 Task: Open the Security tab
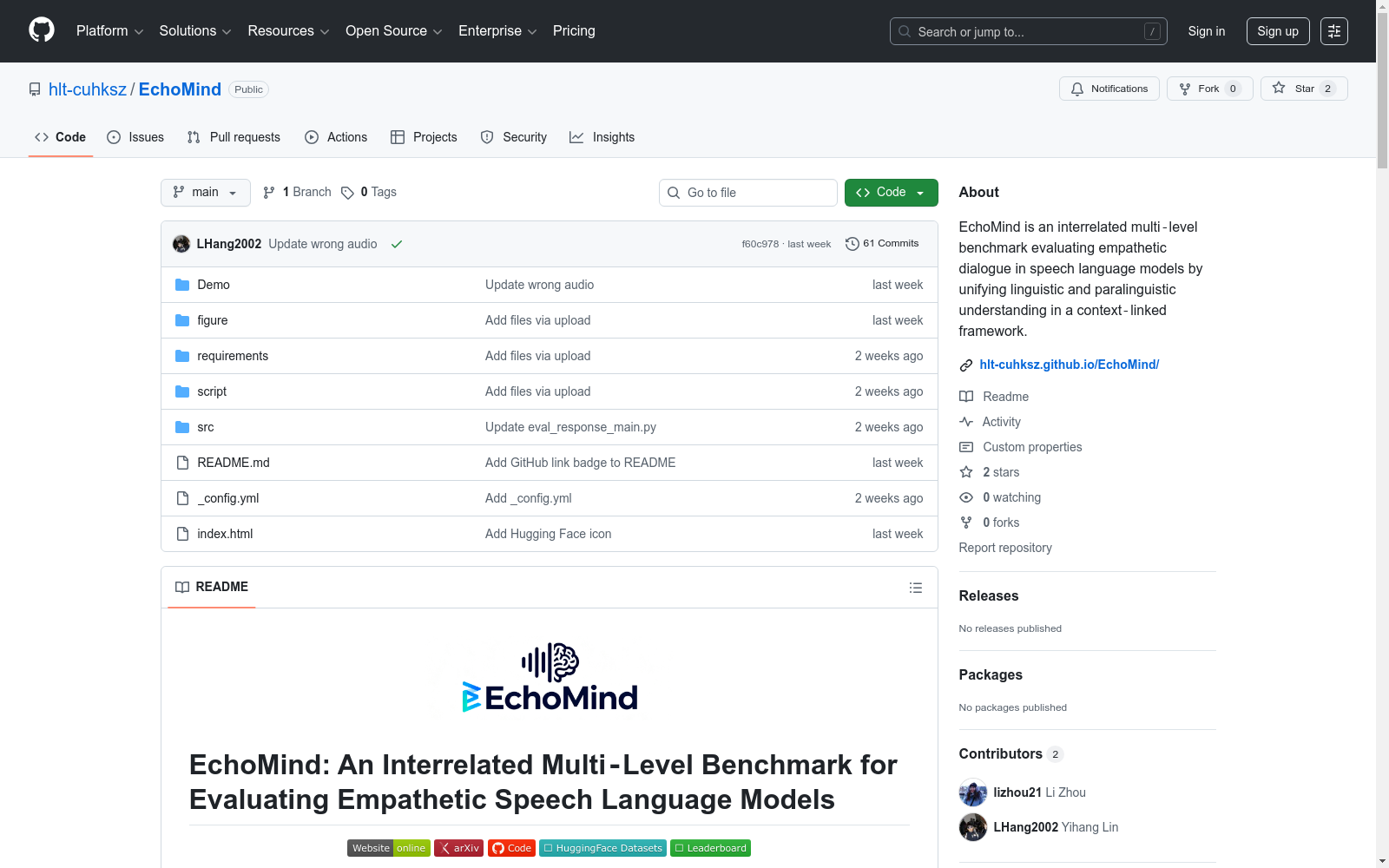(x=514, y=137)
